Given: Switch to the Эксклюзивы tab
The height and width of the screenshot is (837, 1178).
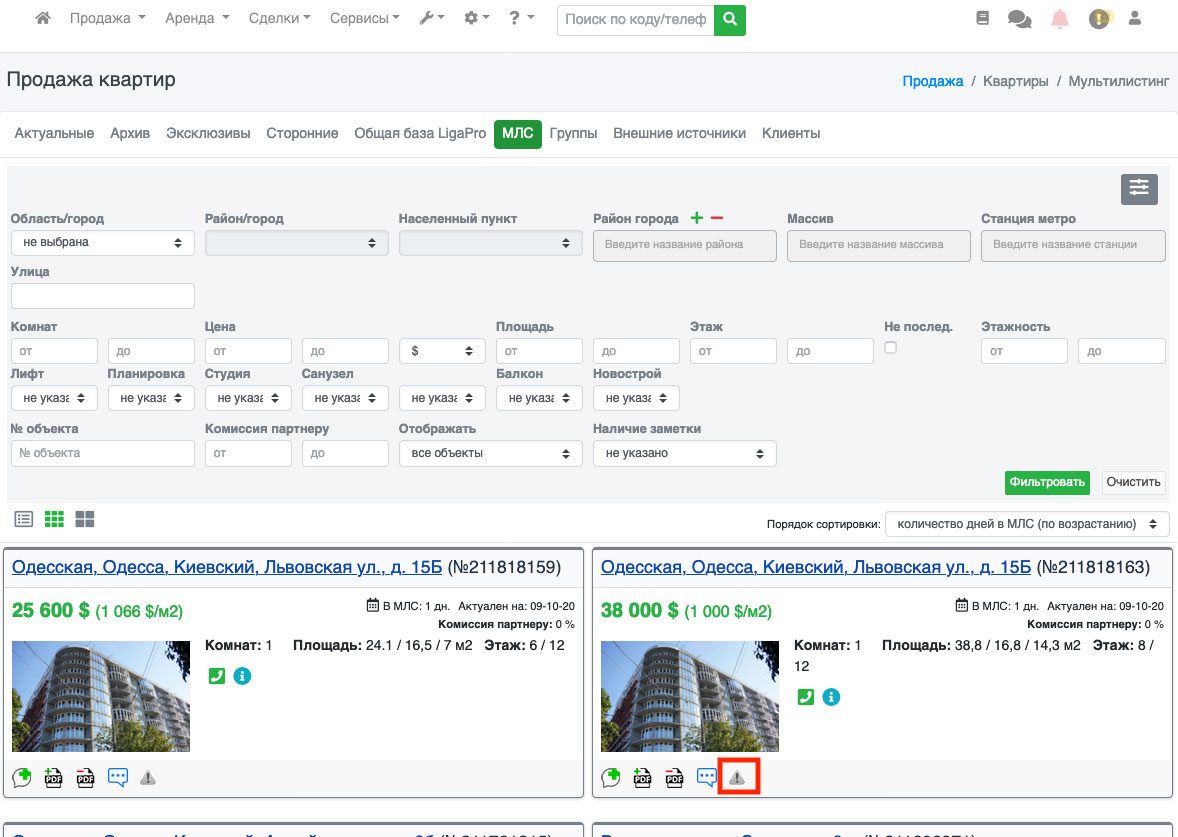Looking at the screenshot, I should (208, 133).
